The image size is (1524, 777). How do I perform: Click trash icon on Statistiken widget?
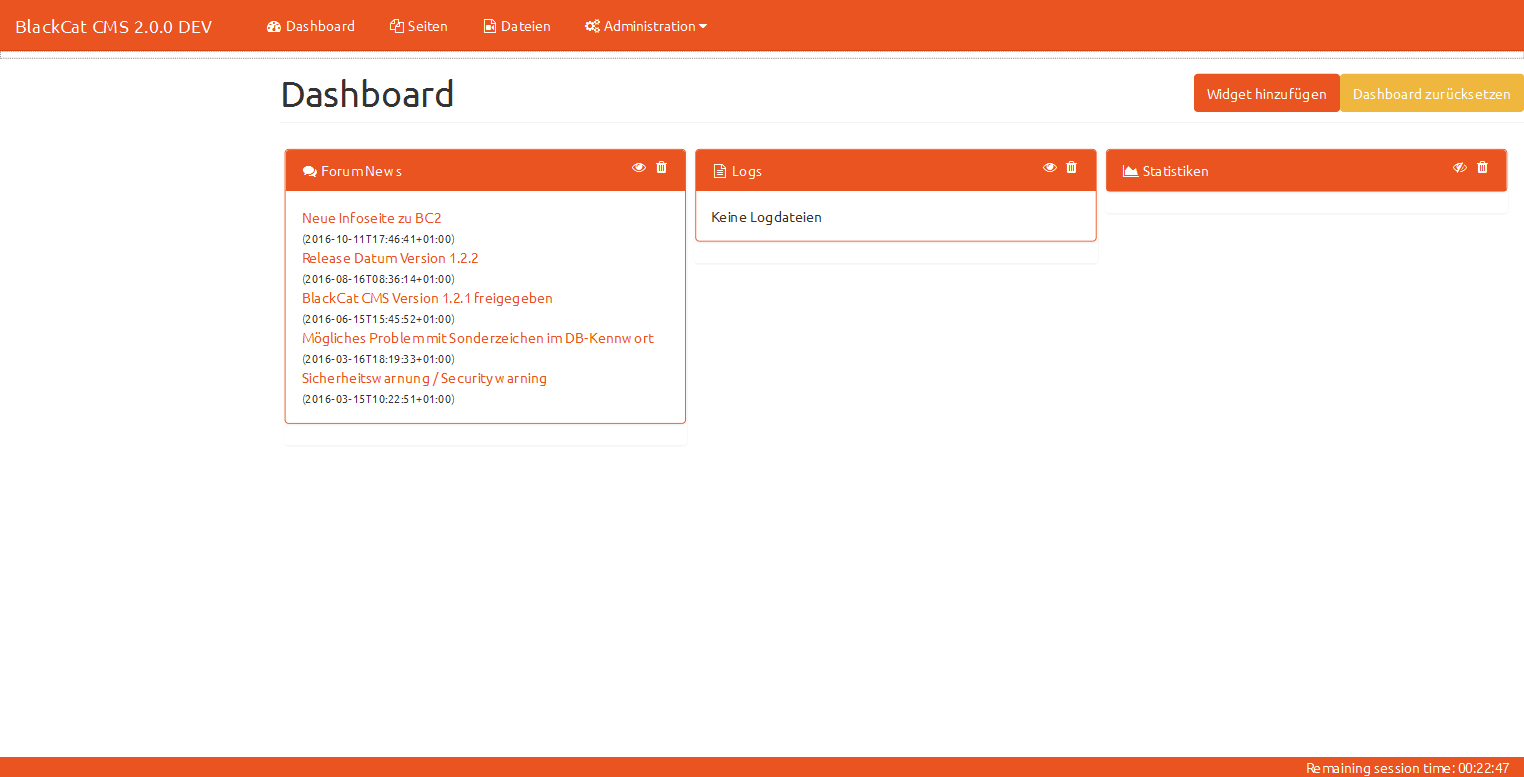[x=1482, y=167]
